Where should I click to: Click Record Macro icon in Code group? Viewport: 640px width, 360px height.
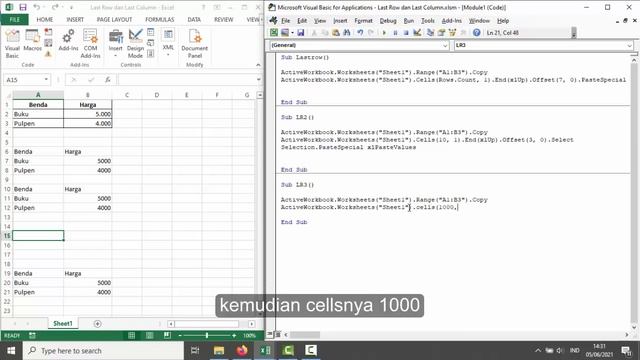point(48,32)
